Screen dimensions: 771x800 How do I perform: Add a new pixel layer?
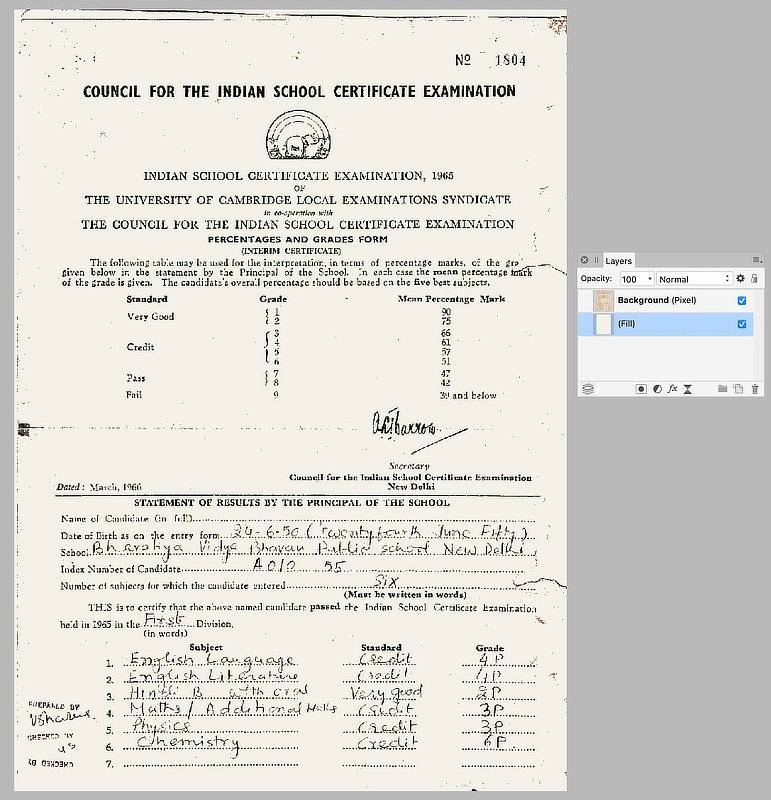pos(738,389)
